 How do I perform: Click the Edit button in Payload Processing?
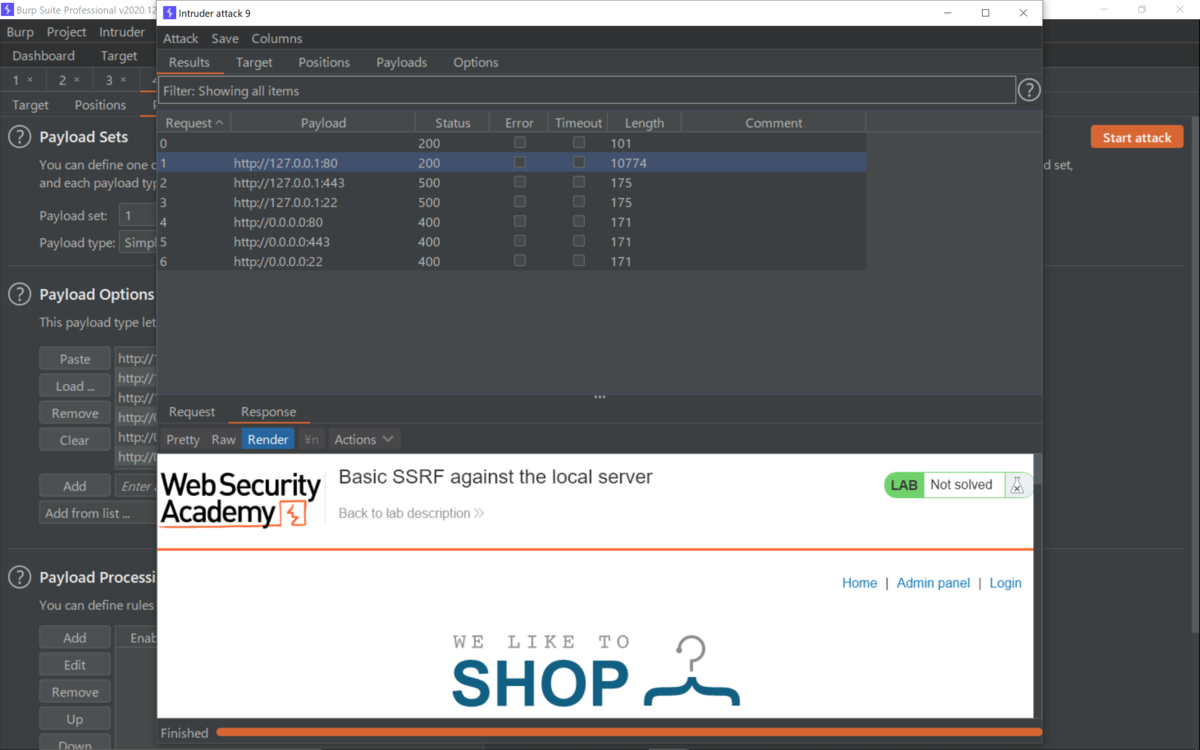(x=75, y=665)
